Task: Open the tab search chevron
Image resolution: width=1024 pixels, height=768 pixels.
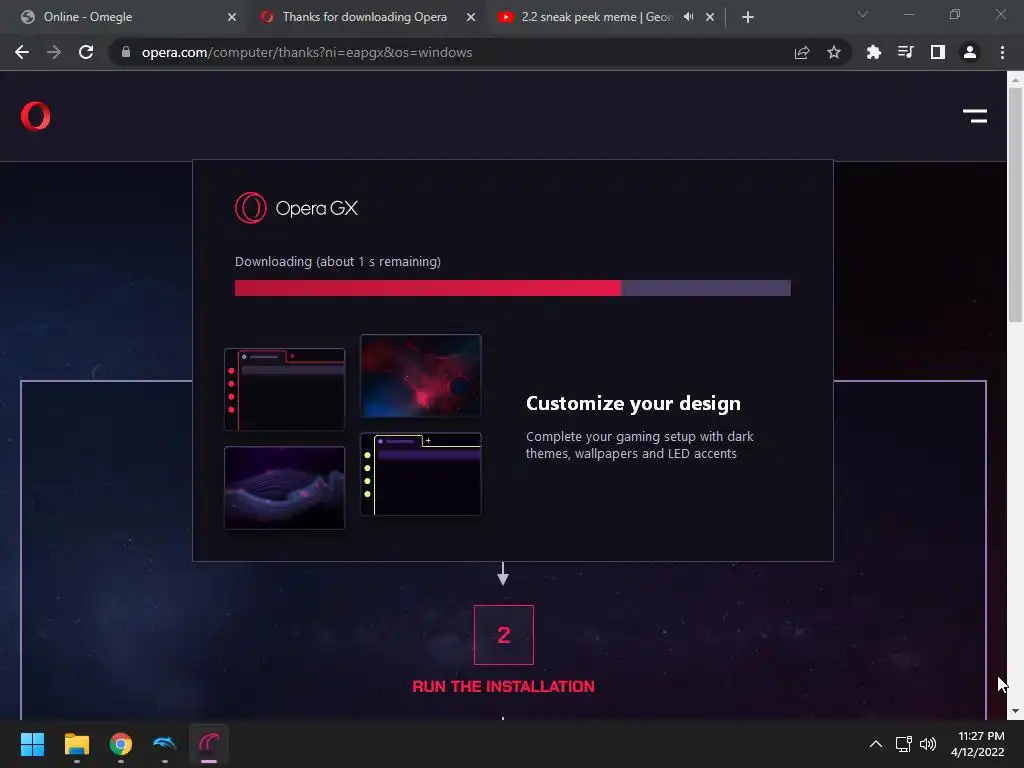Action: coord(863,14)
